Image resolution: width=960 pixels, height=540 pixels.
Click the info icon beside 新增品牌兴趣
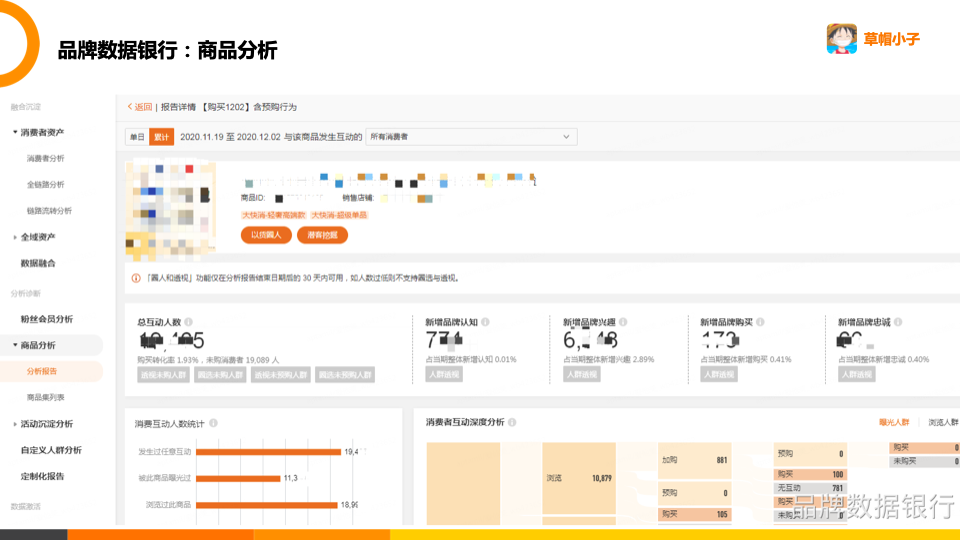click(x=623, y=322)
